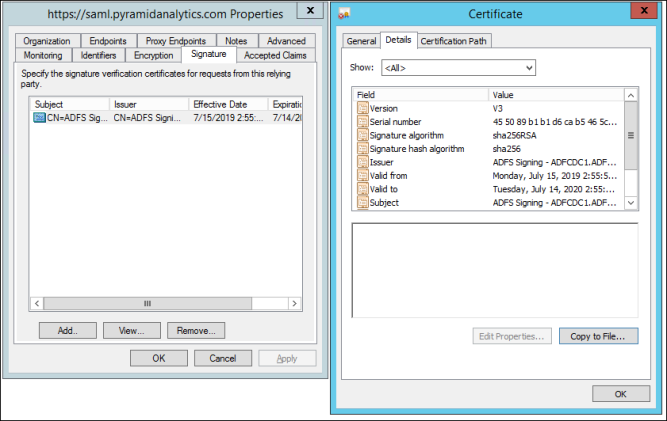Open the Certification Path tab
Screen dimensions: 667x421
(453, 41)
